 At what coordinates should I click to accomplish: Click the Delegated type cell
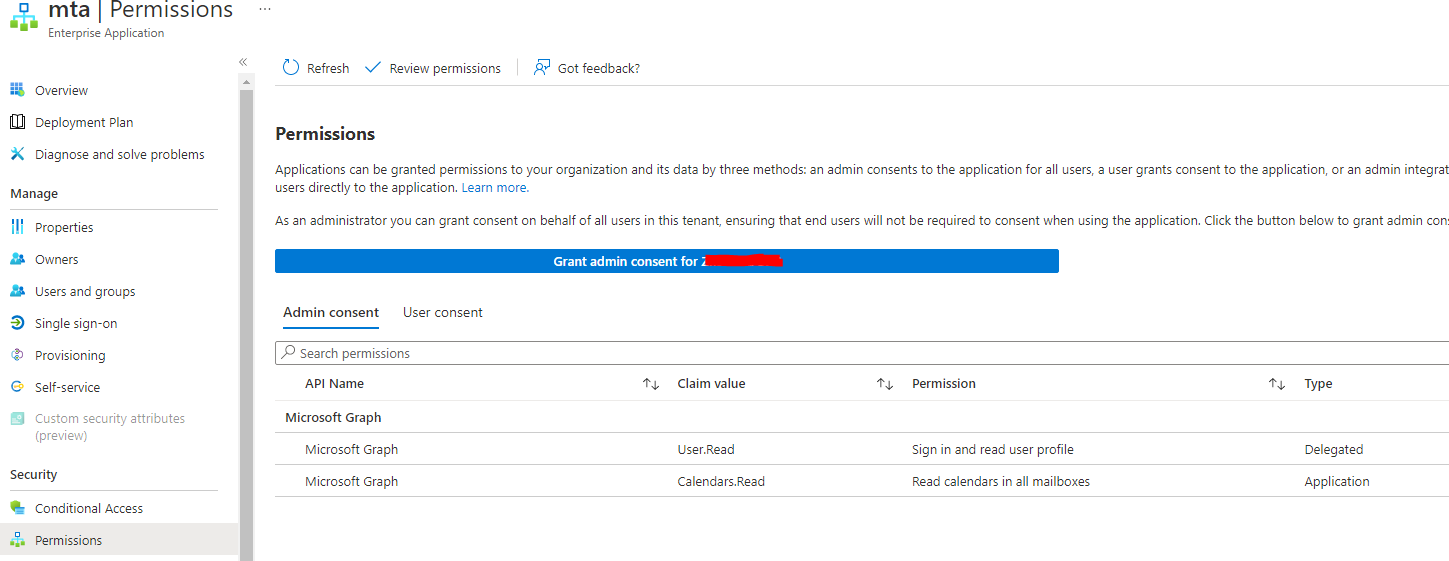click(1333, 449)
